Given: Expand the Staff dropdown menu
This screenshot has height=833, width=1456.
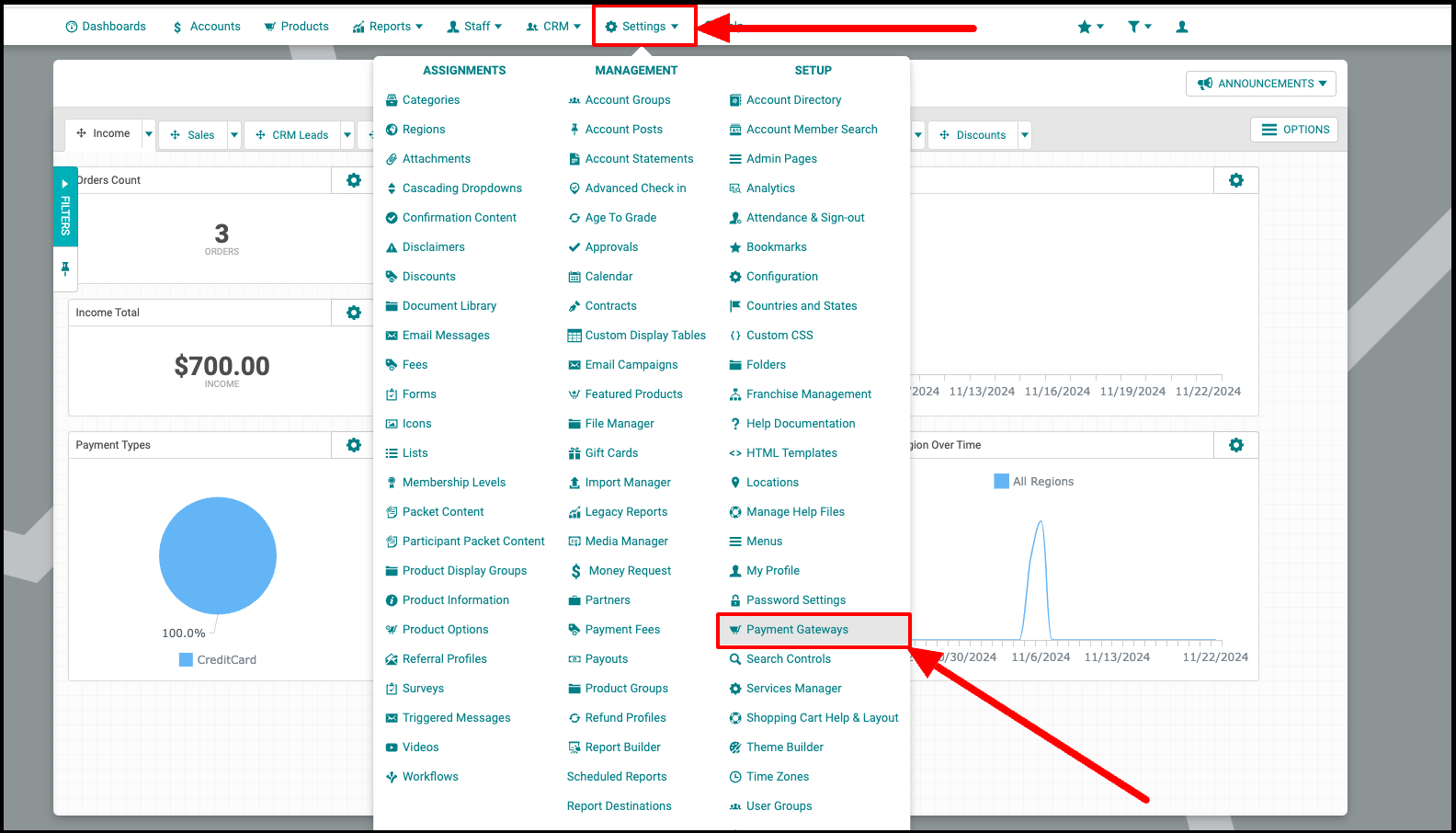Looking at the screenshot, I should coord(474,27).
